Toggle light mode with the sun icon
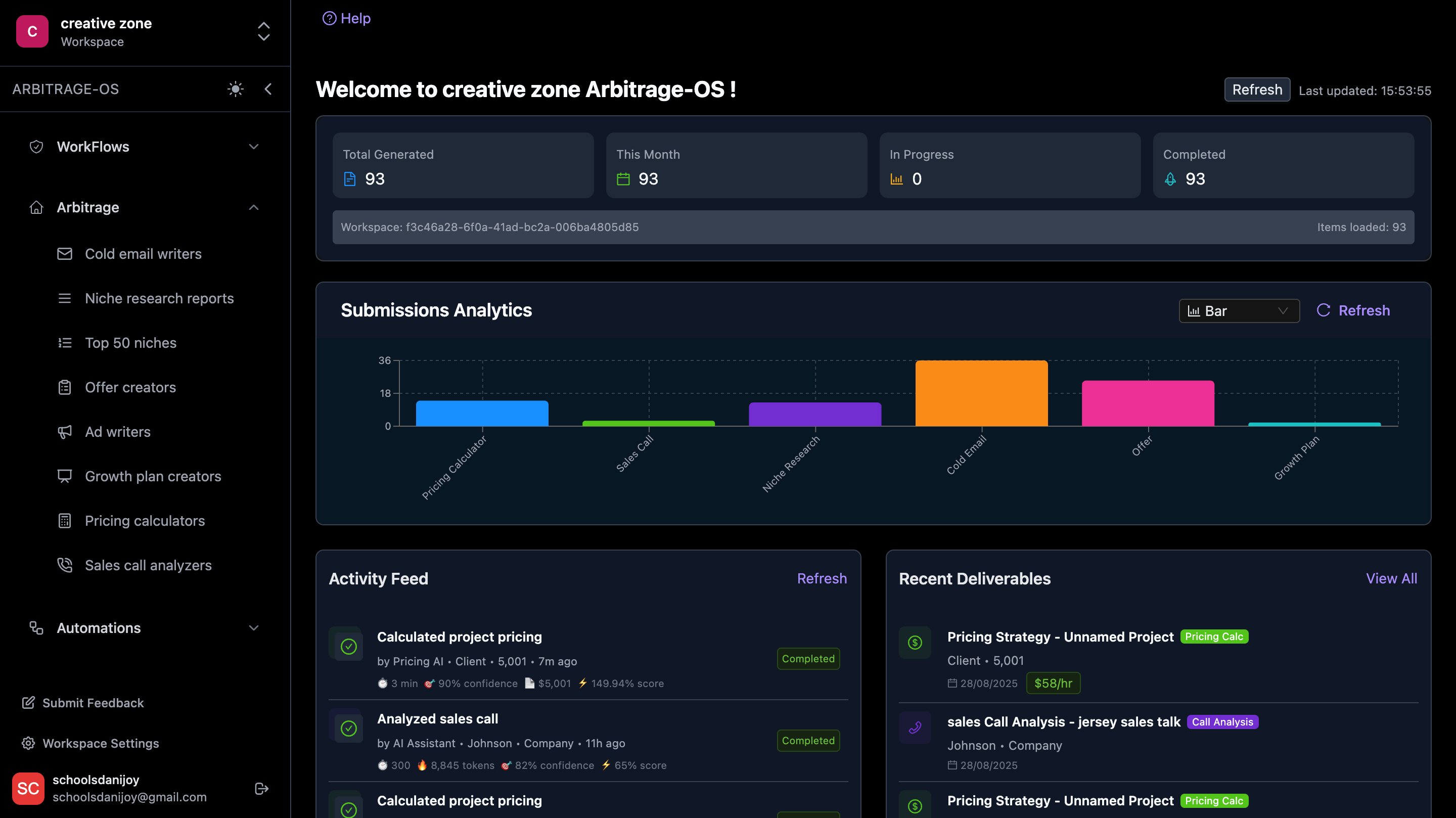Image resolution: width=1456 pixels, height=818 pixels. [x=235, y=89]
